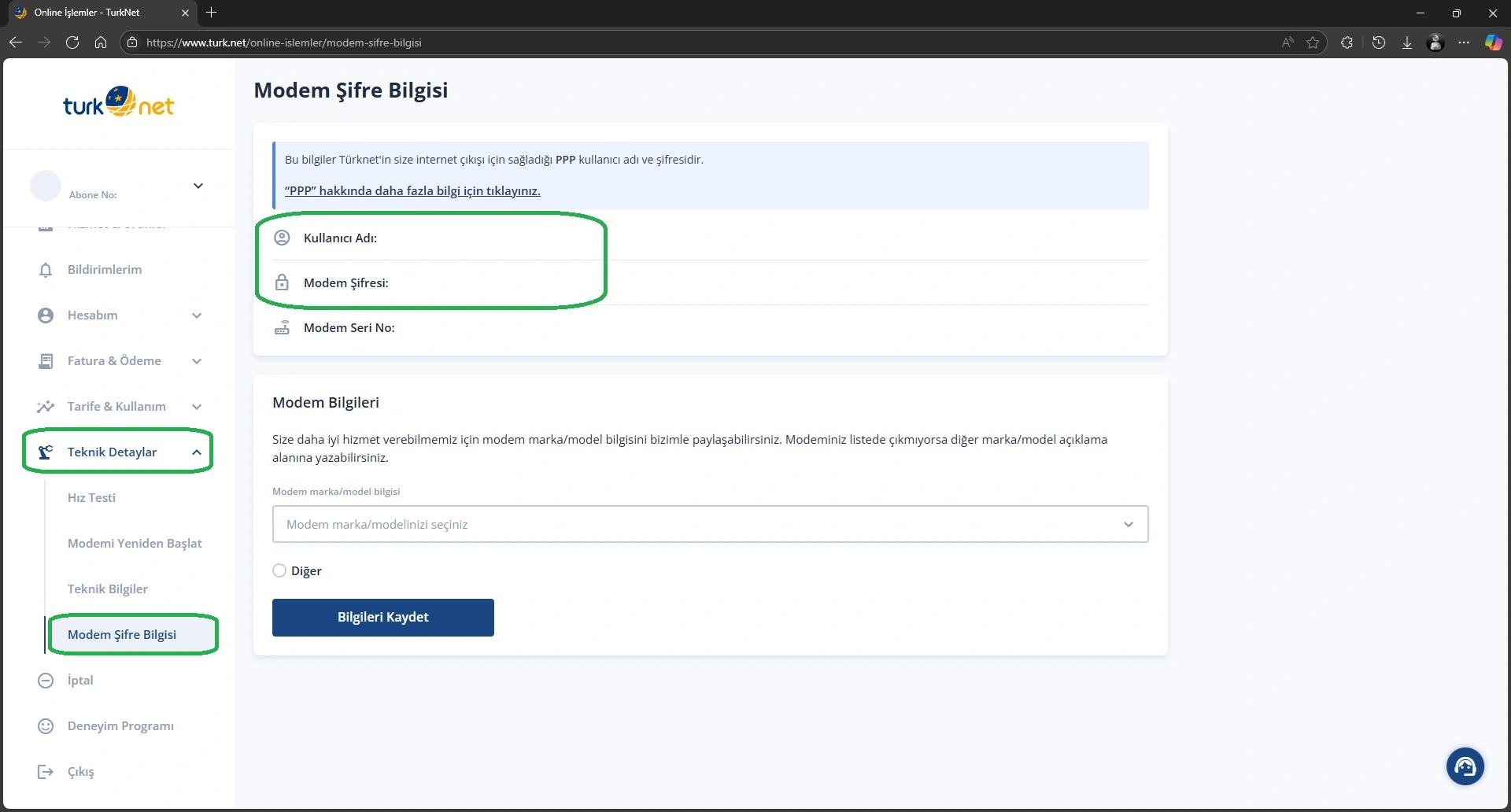The width and height of the screenshot is (1511, 812).
Task: Open the PPP hakkında daha fazla bilgi link
Action: (412, 191)
